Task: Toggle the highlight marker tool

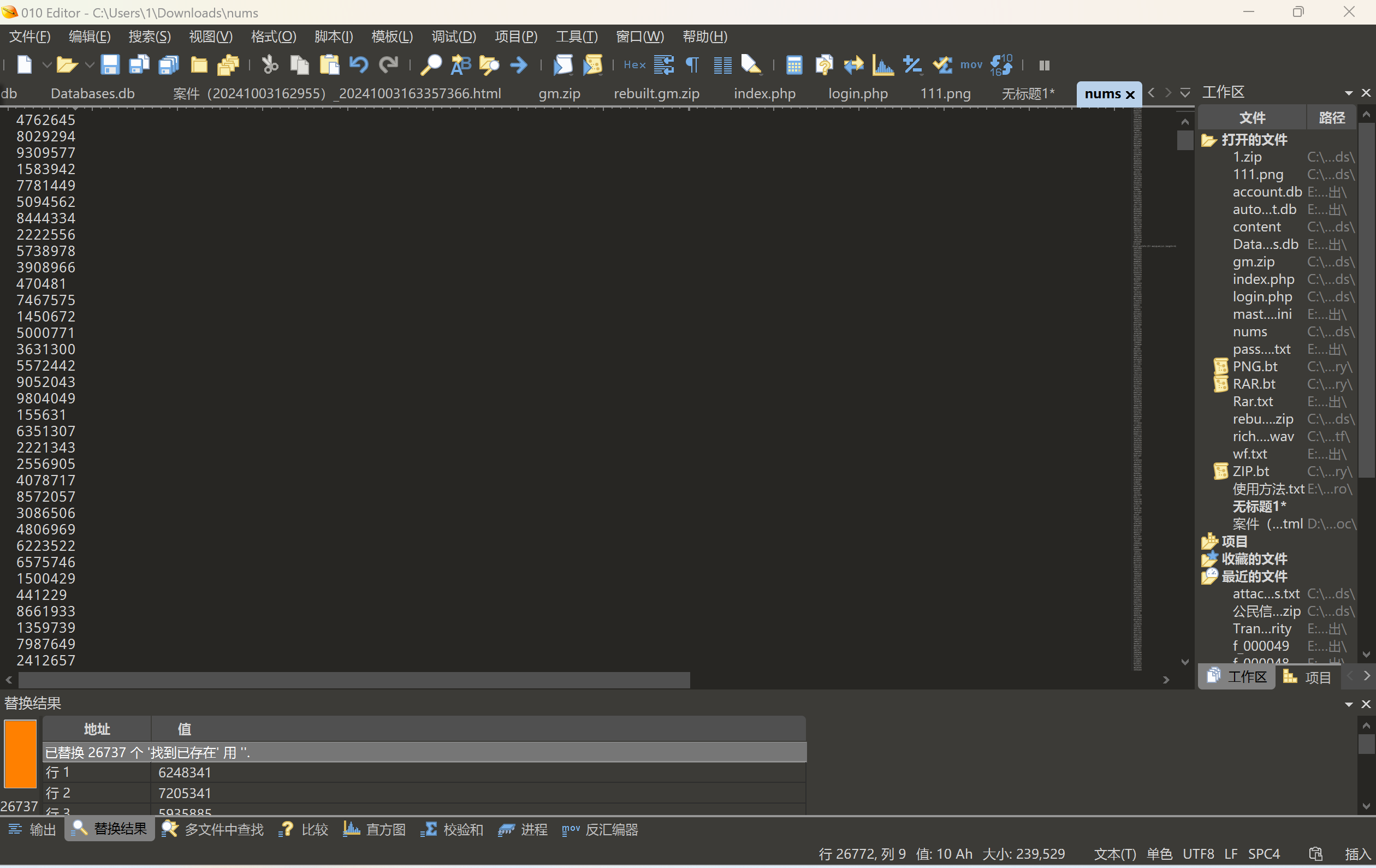Action: [751, 65]
